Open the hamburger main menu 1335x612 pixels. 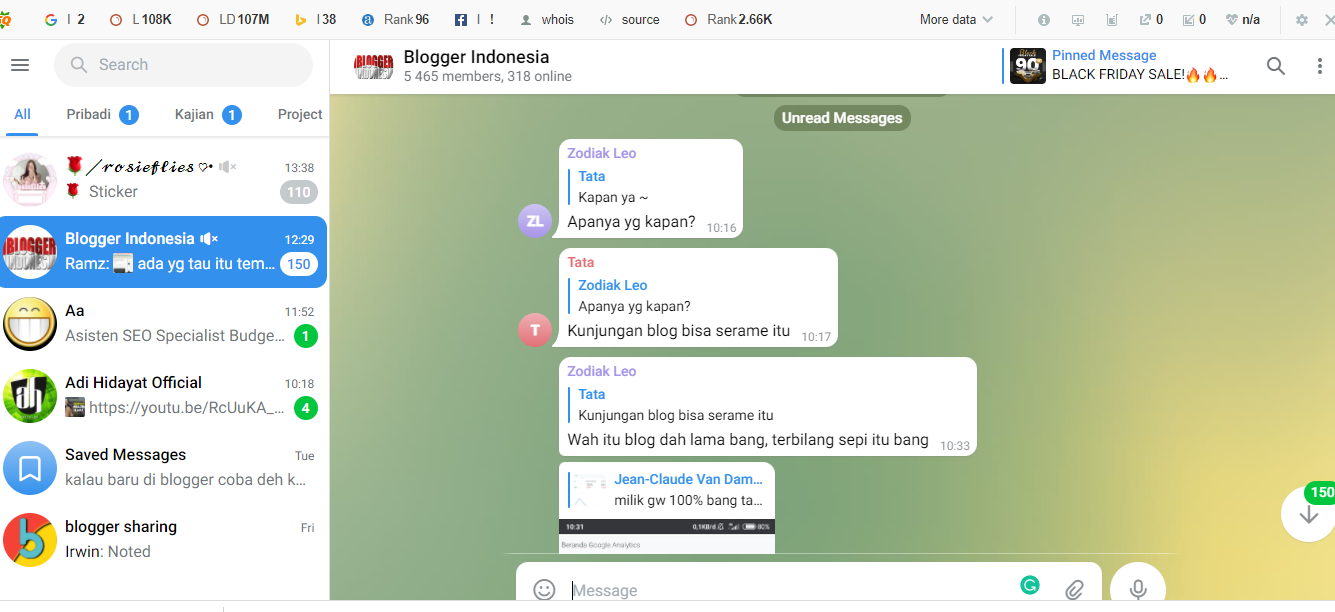(20, 65)
